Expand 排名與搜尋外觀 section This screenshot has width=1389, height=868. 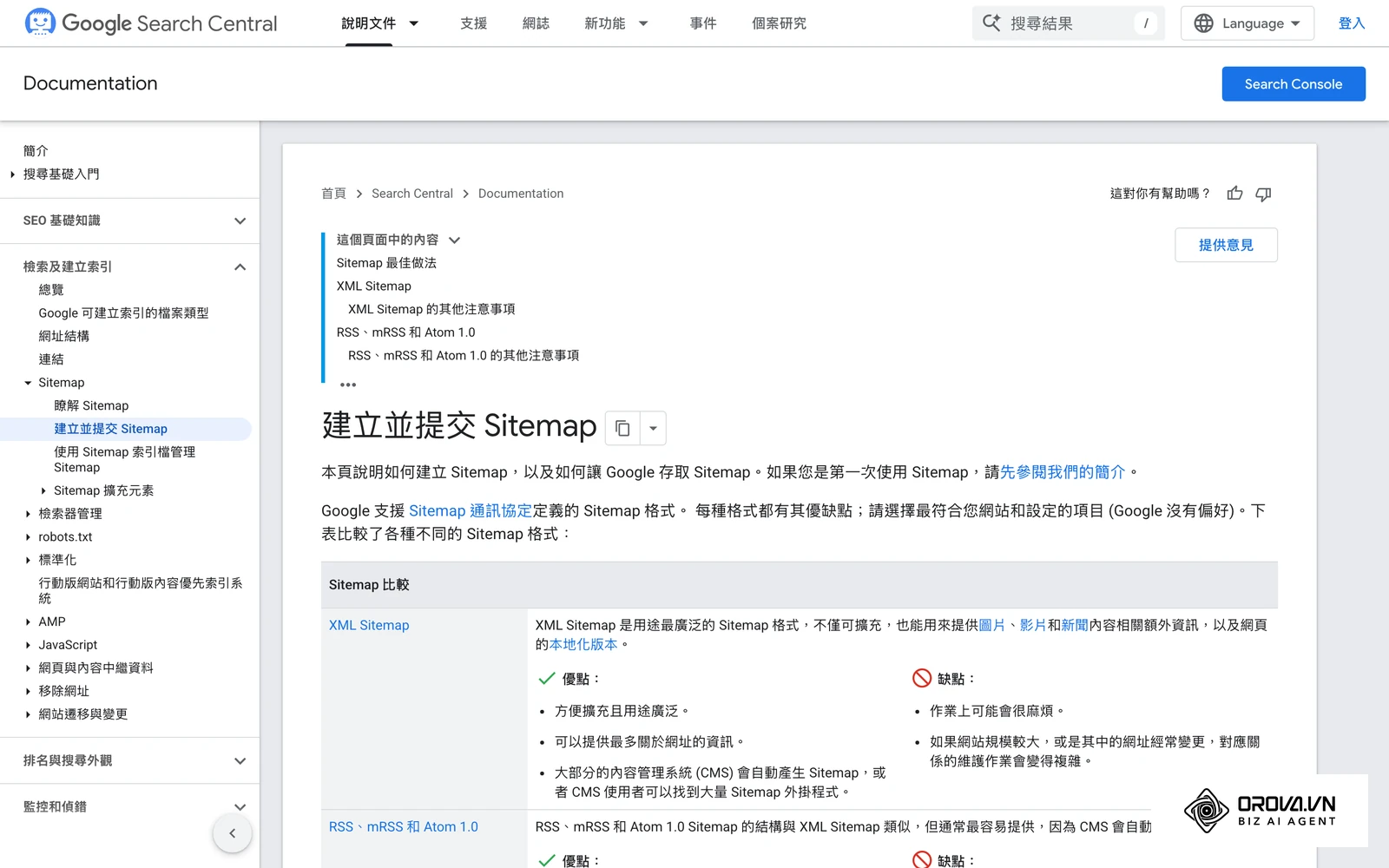(240, 760)
